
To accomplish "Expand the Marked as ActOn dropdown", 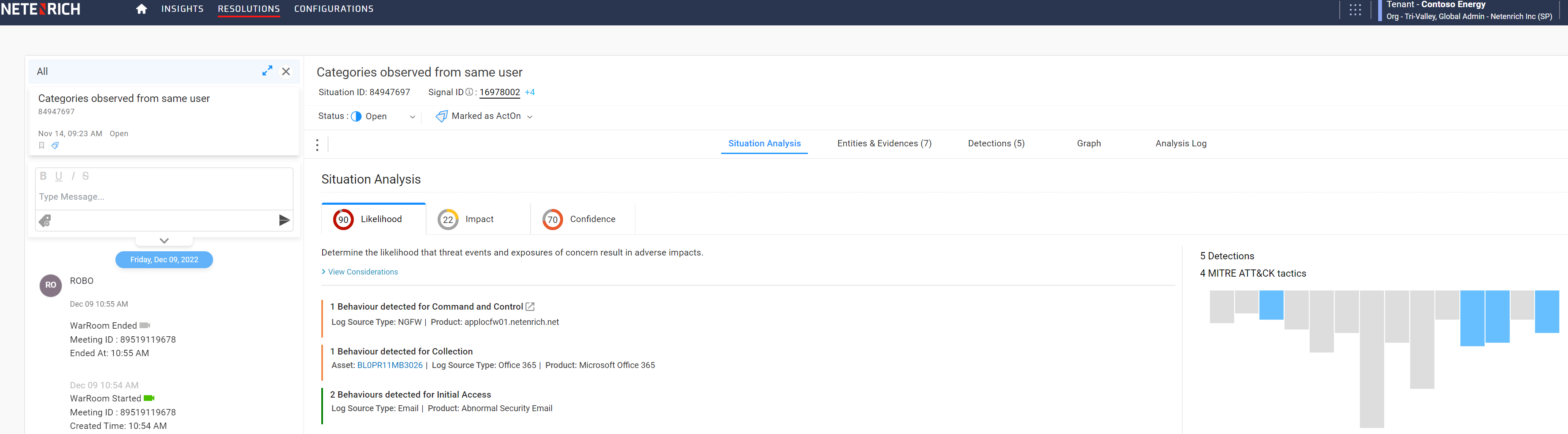I will pyautogui.click(x=529, y=117).
